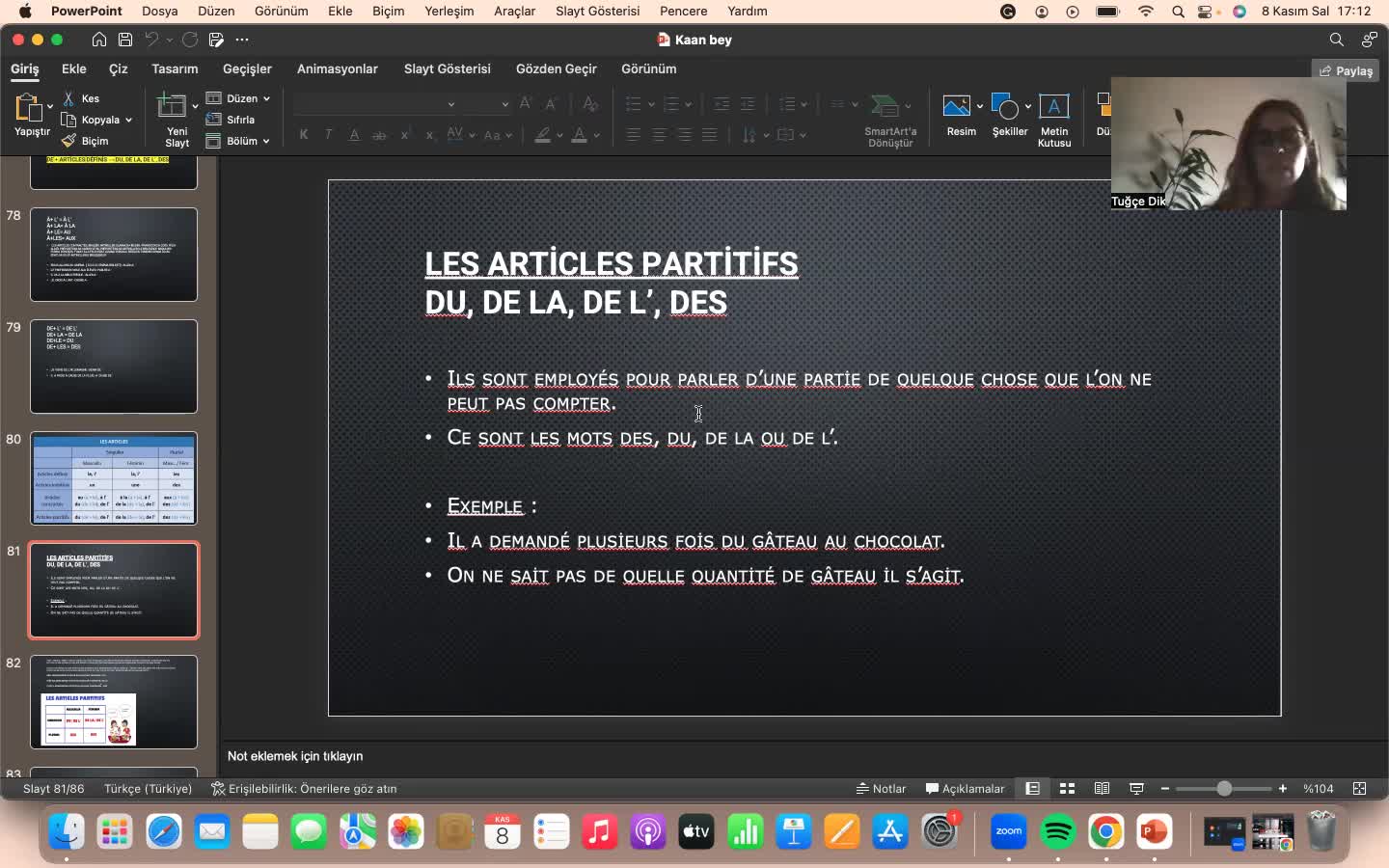Toggle strikethrough formatting
The height and width of the screenshot is (868, 1389).
379,135
